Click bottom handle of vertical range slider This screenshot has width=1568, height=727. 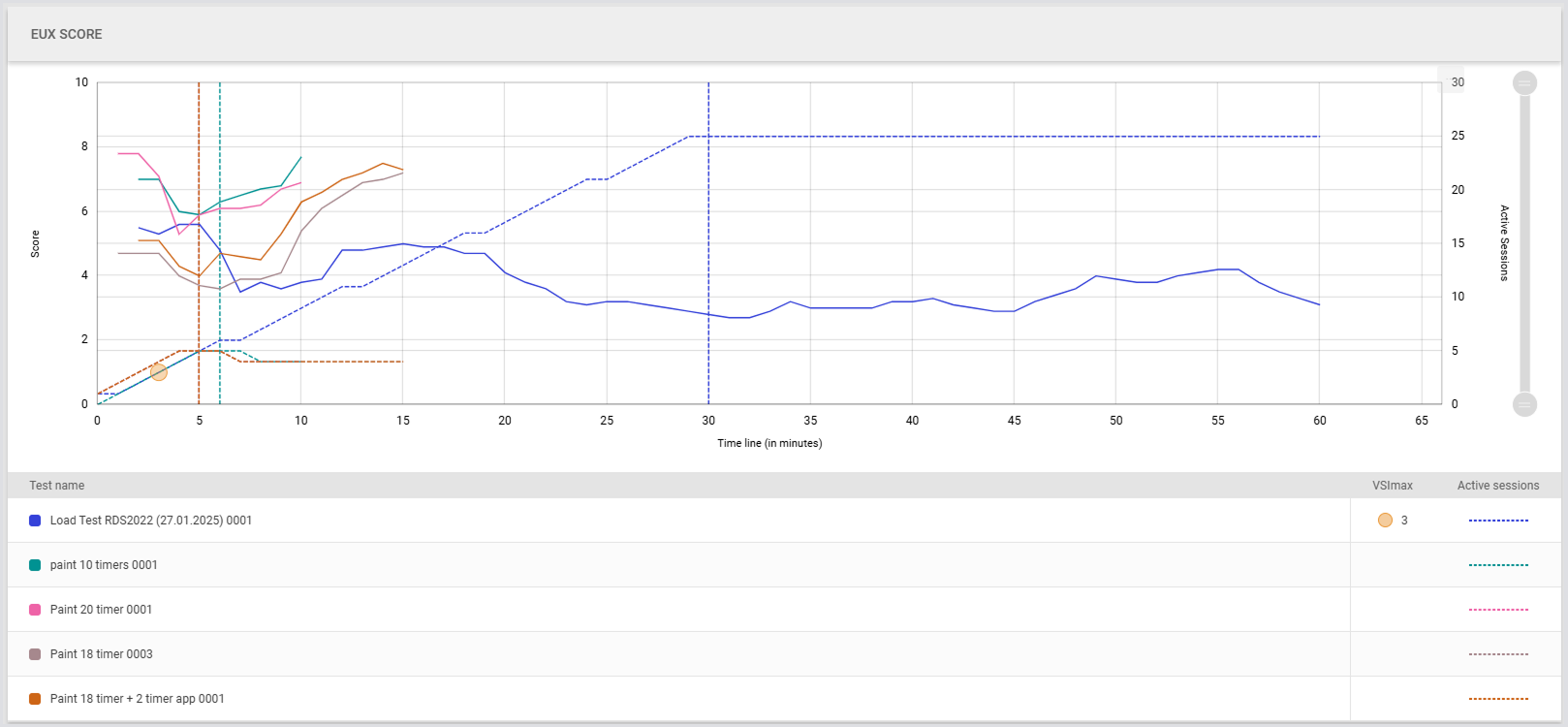pyautogui.click(x=1524, y=404)
